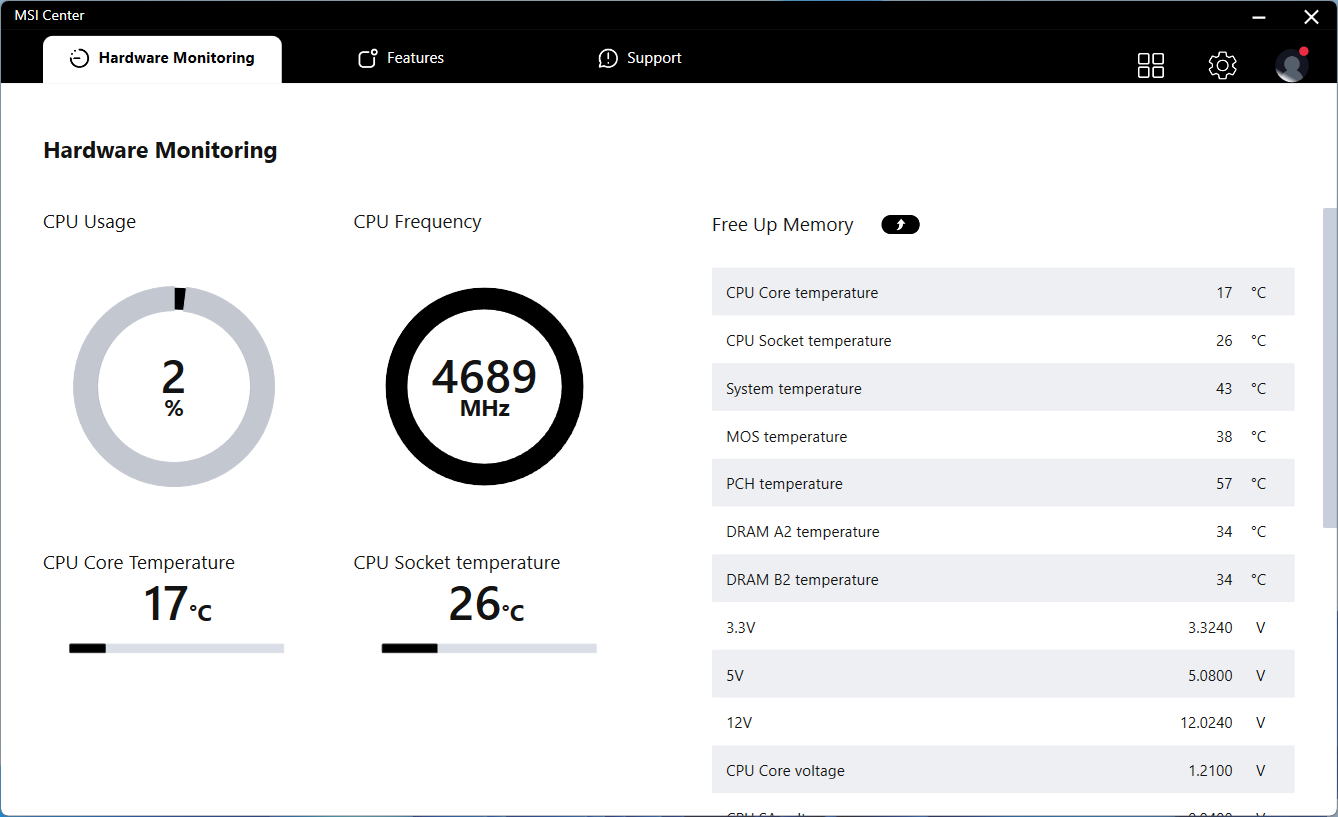1338x817 pixels.
Task: Click the Hardware Monitoring gauge tab icon
Action: [79, 59]
